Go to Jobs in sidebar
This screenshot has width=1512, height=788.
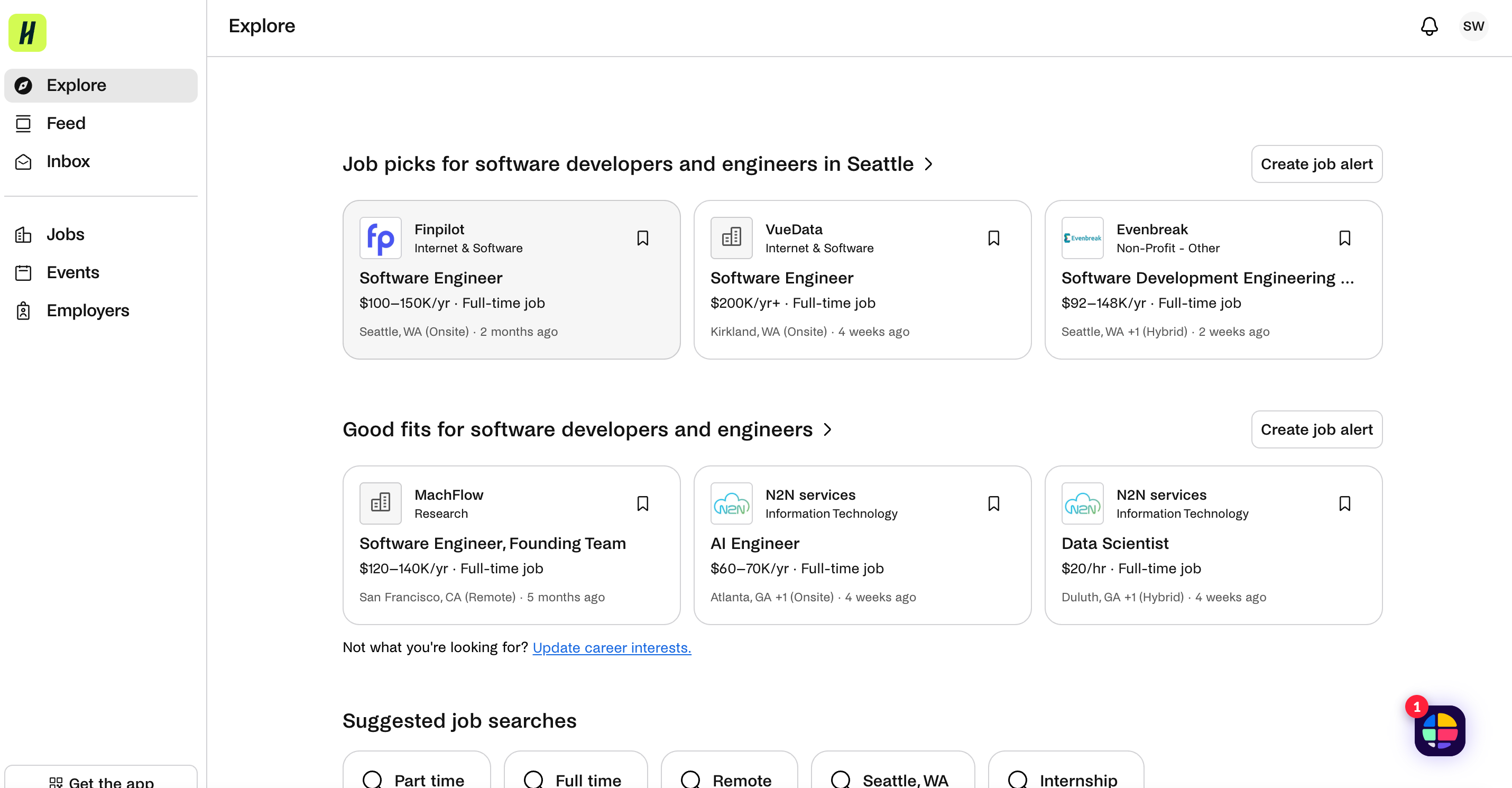click(x=65, y=234)
